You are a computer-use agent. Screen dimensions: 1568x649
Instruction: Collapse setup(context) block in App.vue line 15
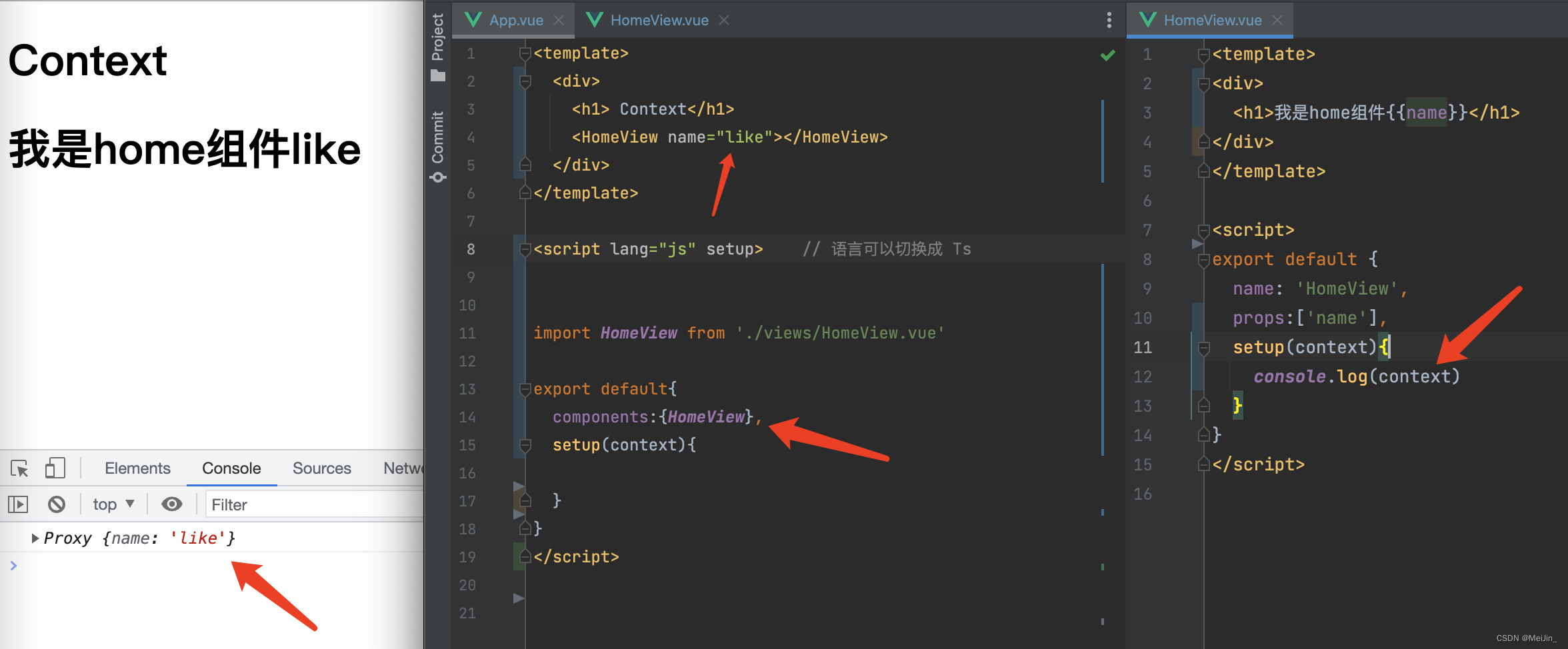tap(525, 445)
